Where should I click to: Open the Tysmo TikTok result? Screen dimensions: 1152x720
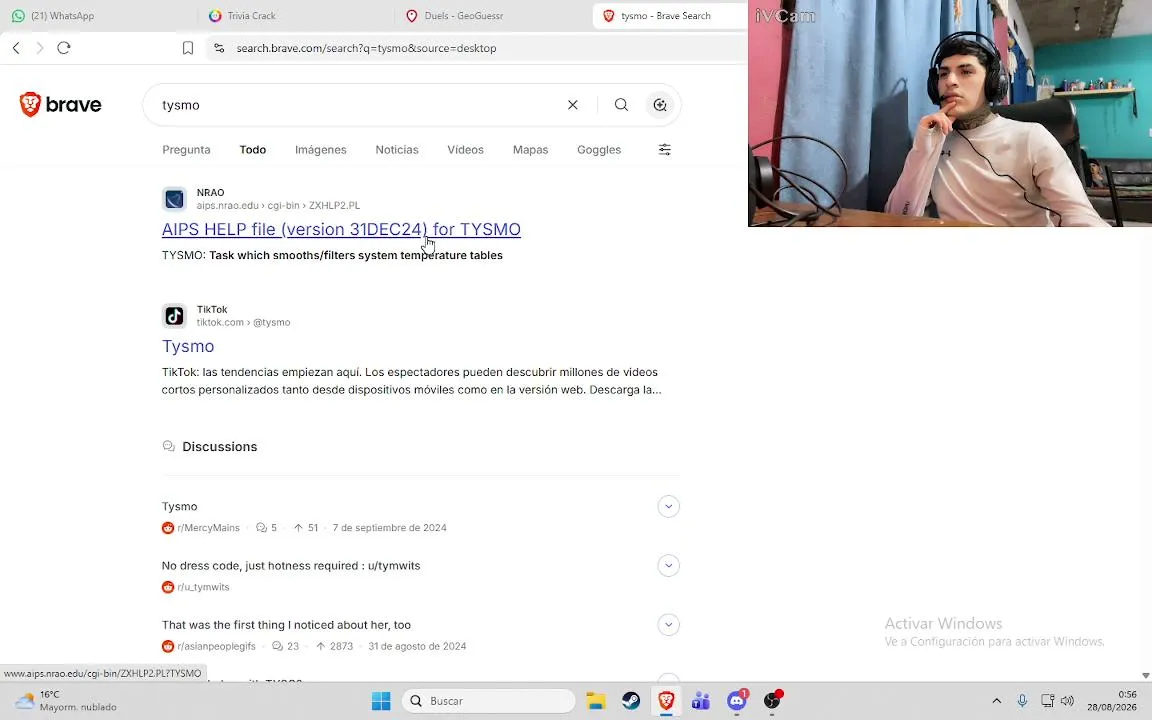click(188, 346)
